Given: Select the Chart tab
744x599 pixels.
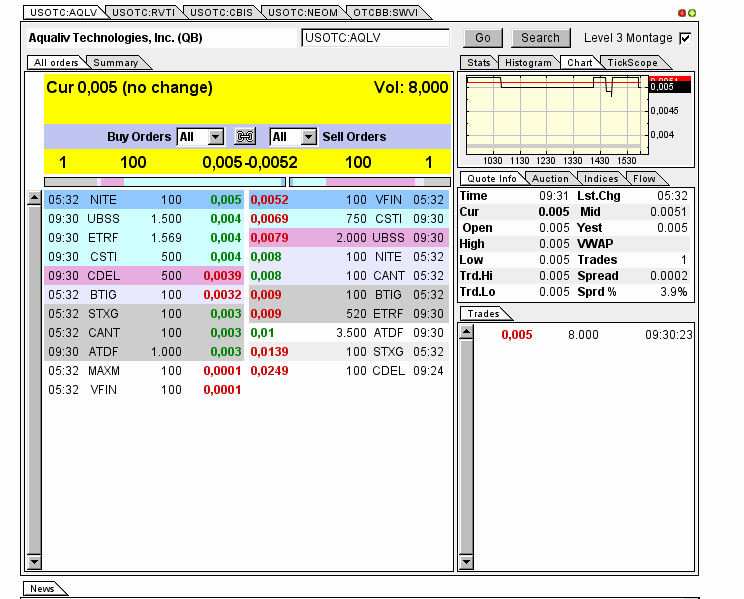Looking at the screenshot, I should 579,63.
